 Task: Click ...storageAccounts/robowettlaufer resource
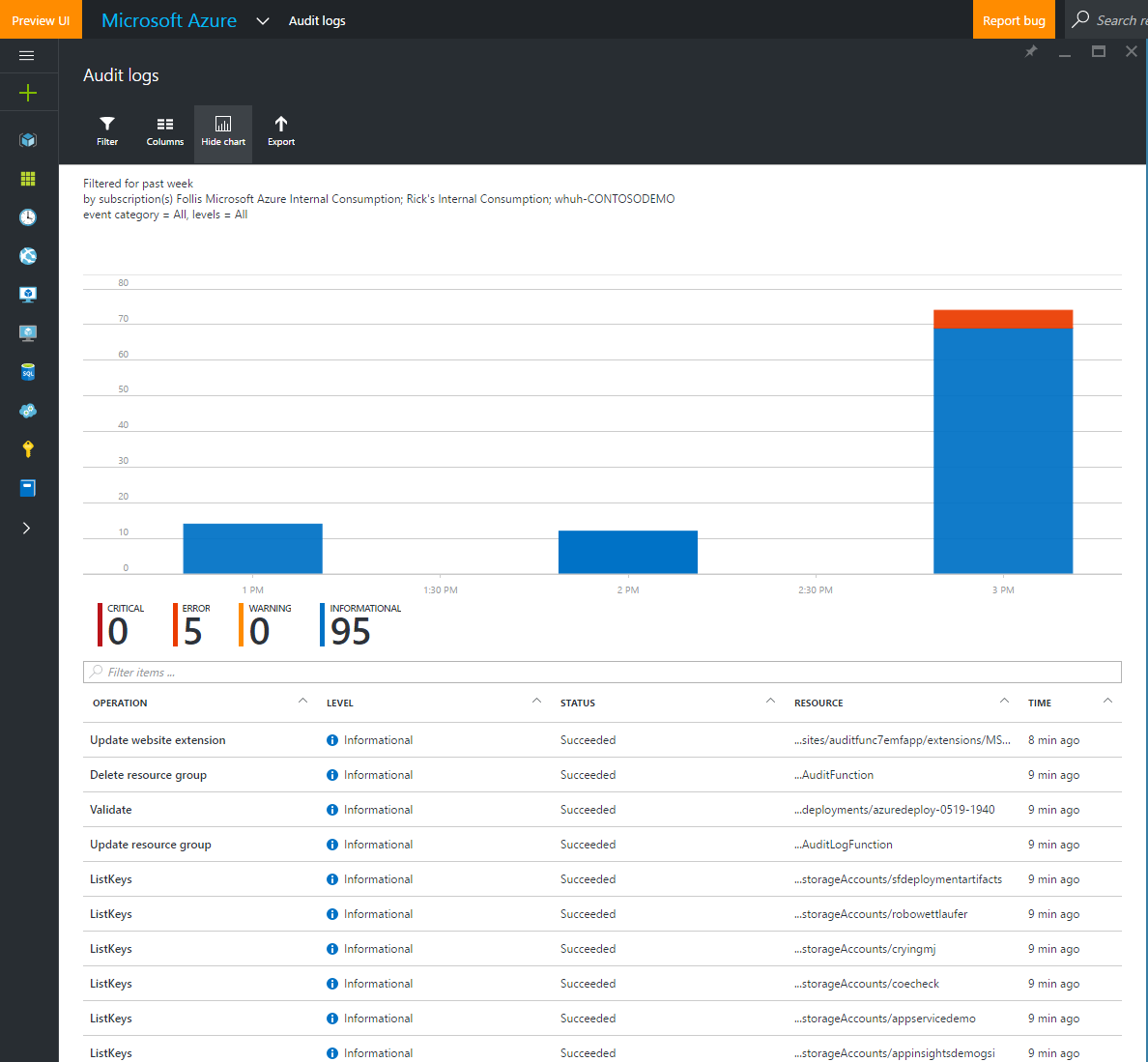[x=880, y=914]
